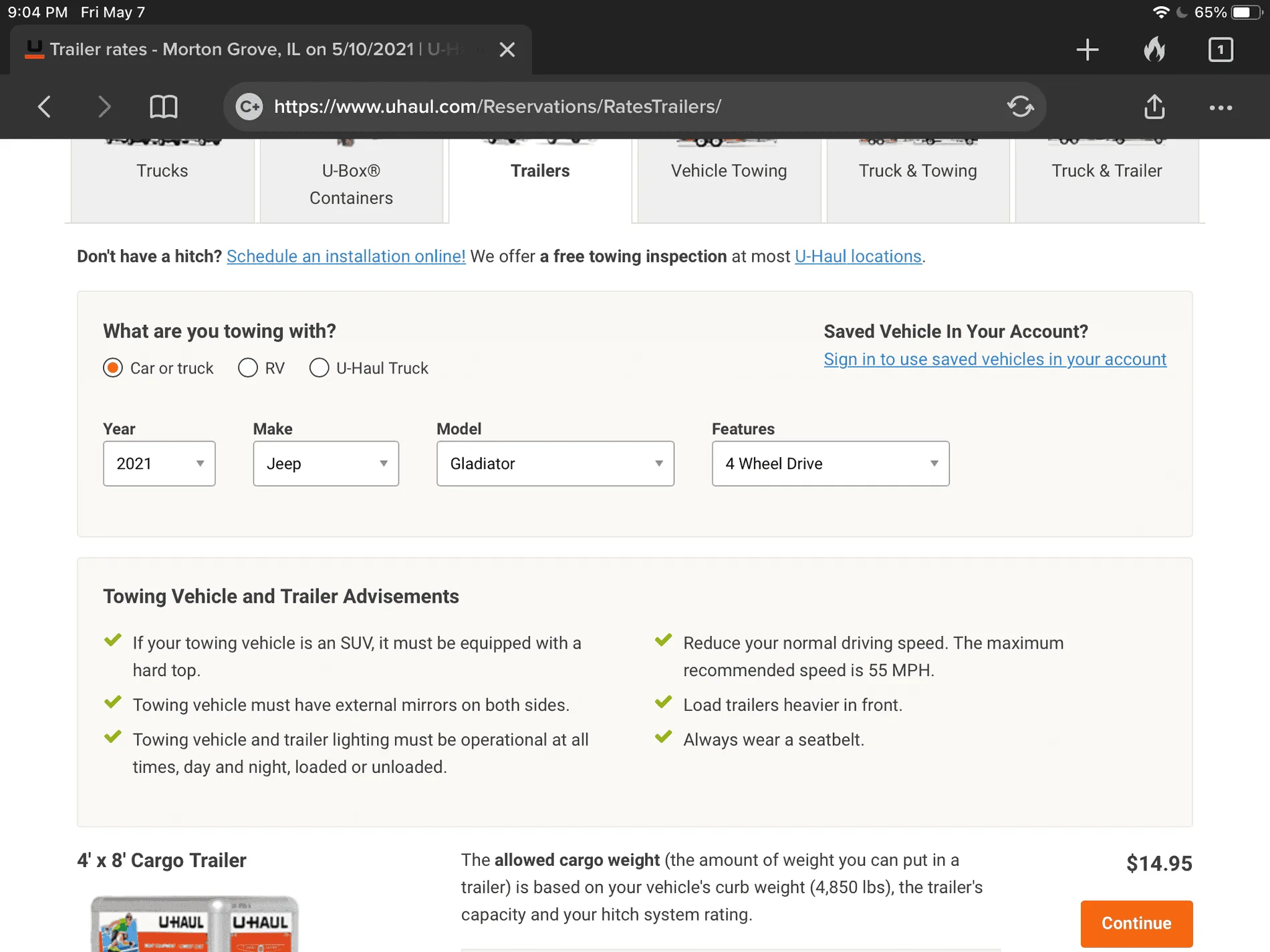
Task: Select the RV radio button
Action: (248, 368)
